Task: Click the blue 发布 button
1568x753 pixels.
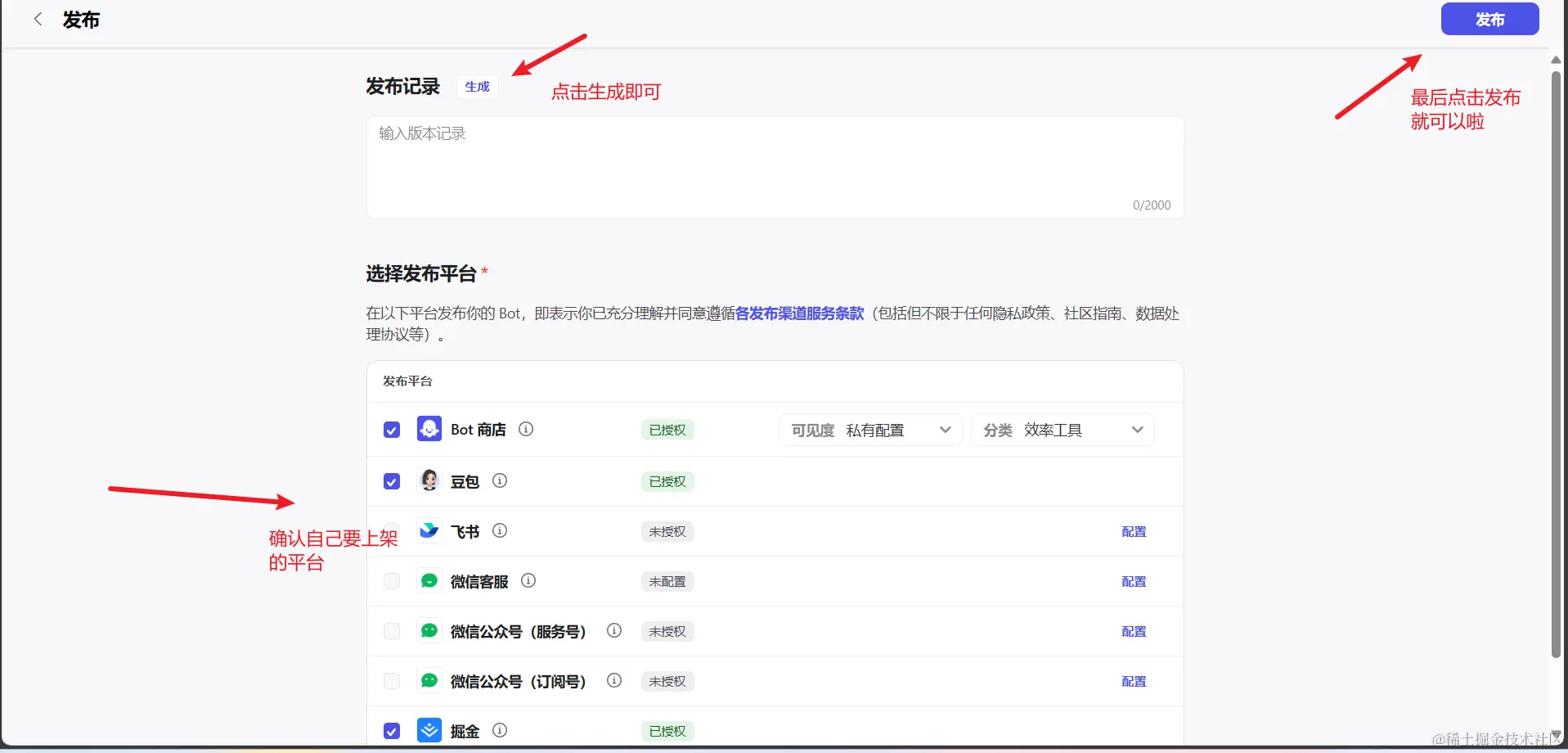Action: pos(1489,19)
